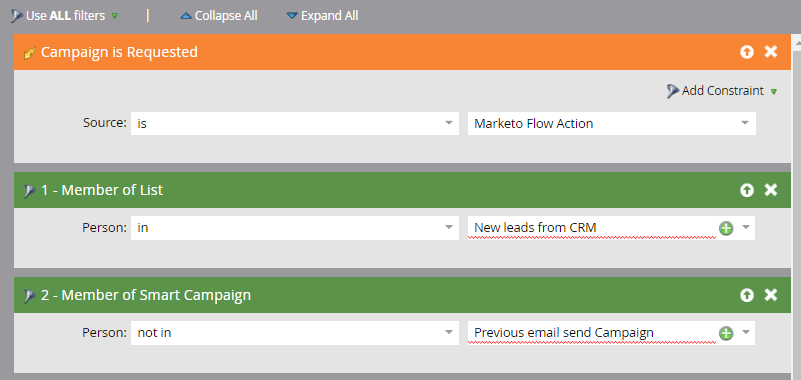This screenshot has height=380, width=801.
Task: Add another smart campaign with plus icon
Action: click(x=726, y=334)
